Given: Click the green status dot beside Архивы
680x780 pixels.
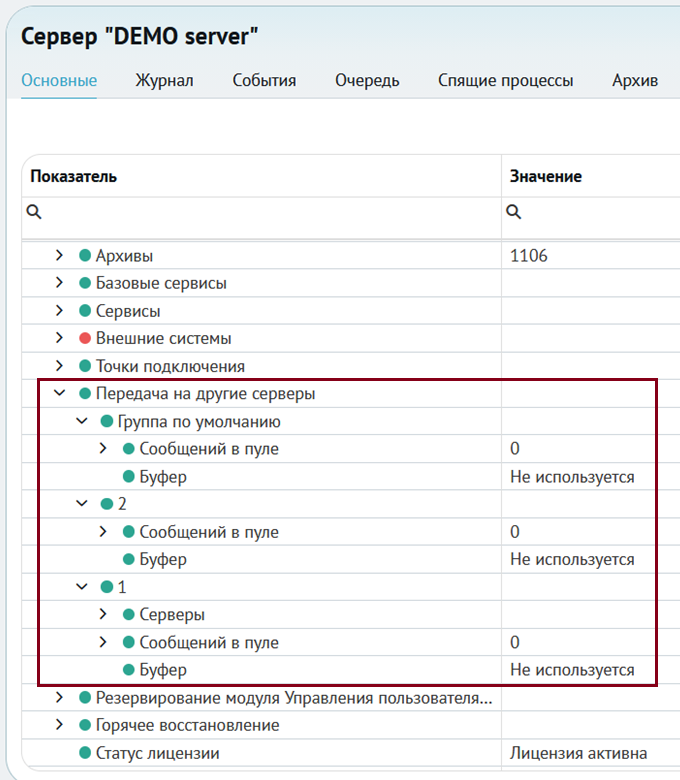Looking at the screenshot, I should click(85, 255).
